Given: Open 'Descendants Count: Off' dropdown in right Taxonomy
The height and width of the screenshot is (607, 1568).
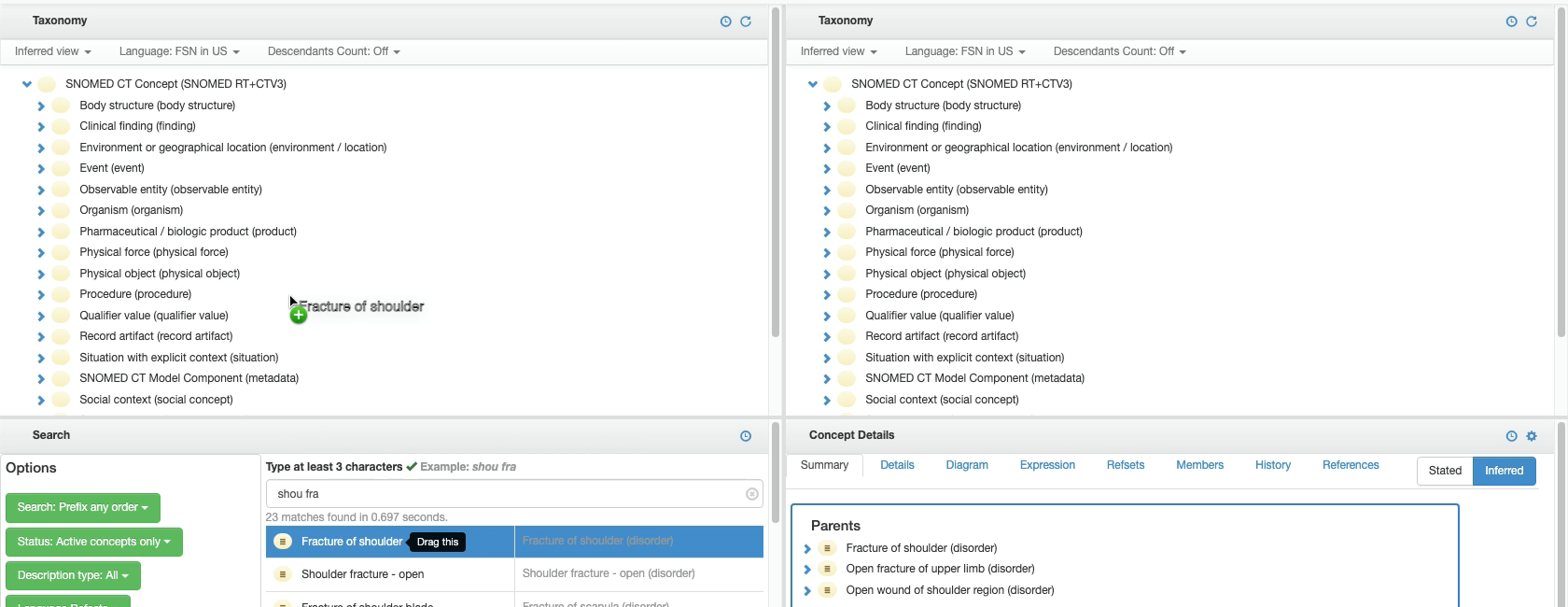Looking at the screenshot, I should [x=1120, y=51].
